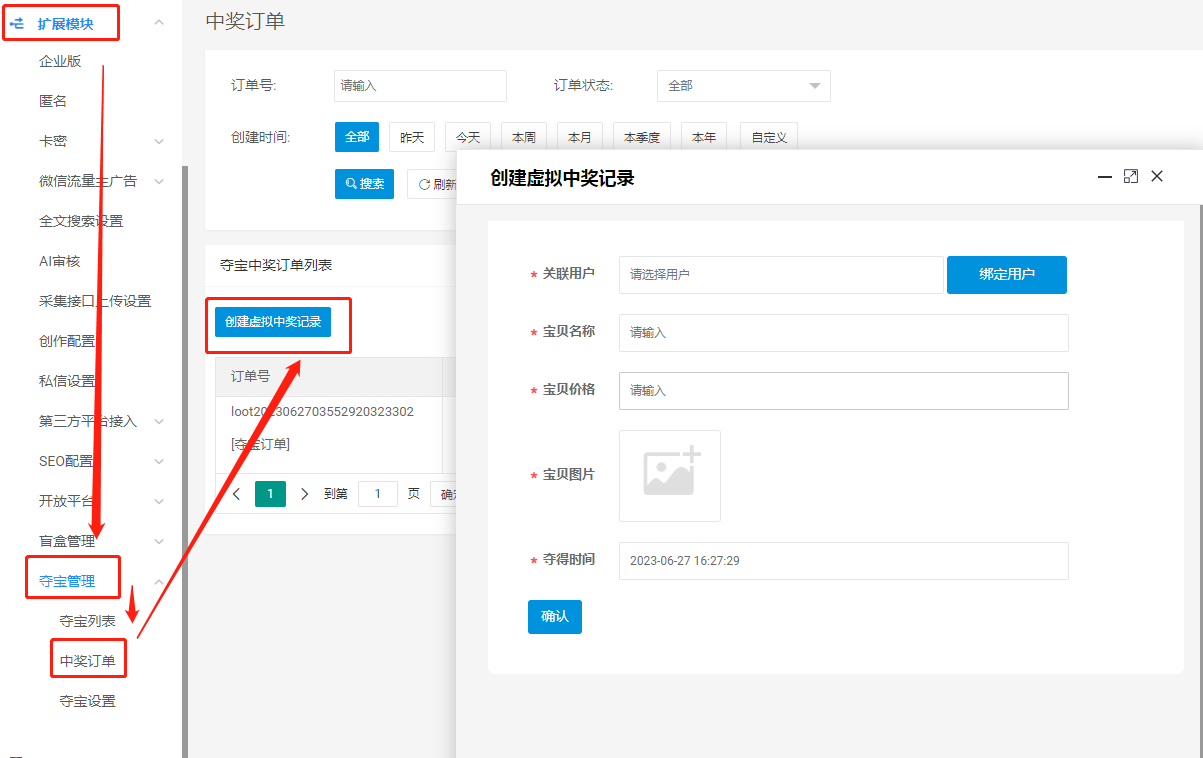Open the 订单状态 dropdown
Image resolution: width=1203 pixels, height=758 pixels.
tap(743, 86)
